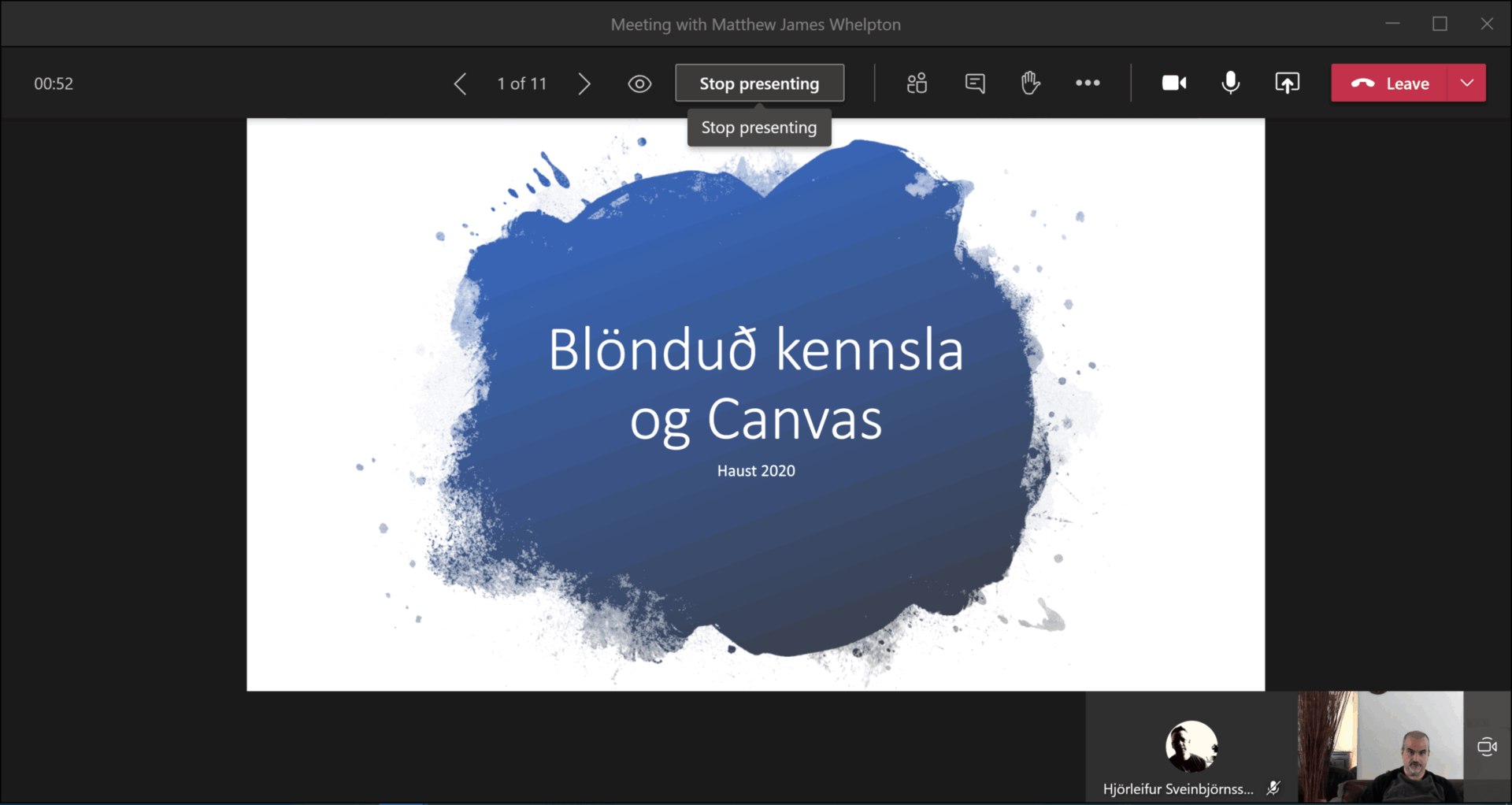Screen dimensions: 1512x805
Task: Open the meeting chat conversation
Action: (975, 83)
